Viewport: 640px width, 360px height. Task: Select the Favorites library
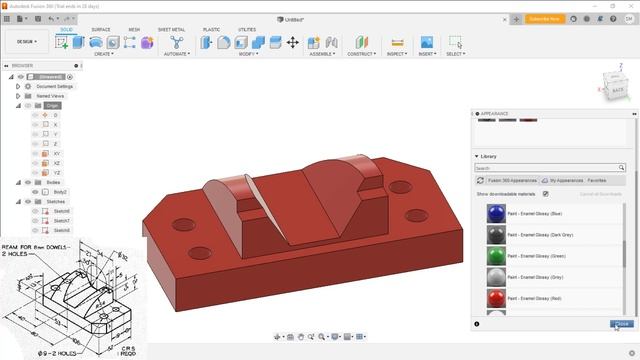pos(597,180)
